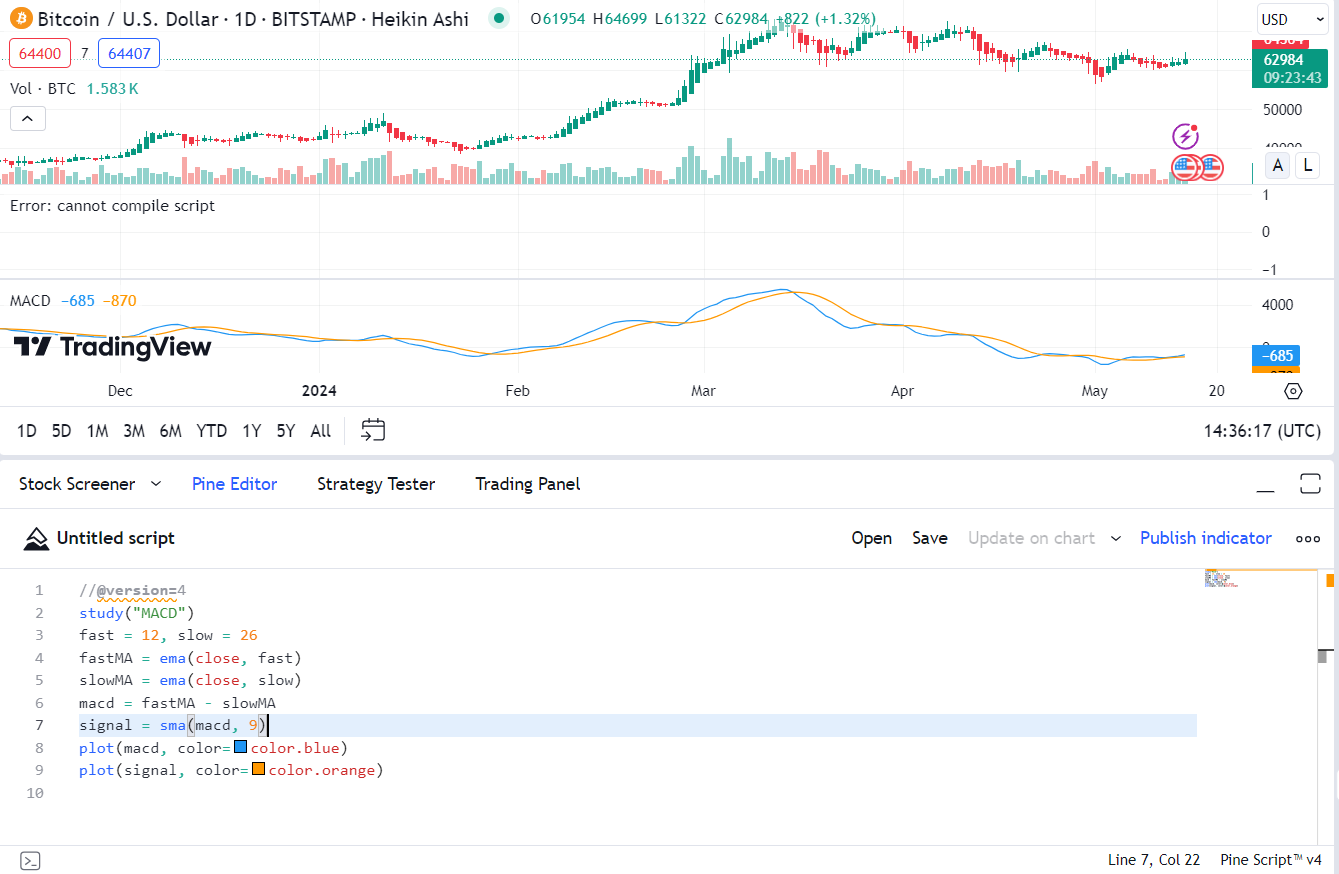Click the chart time zone clock 14:36:17 (UTC)
Viewport: 1339px width, 874px height.
(x=1262, y=431)
